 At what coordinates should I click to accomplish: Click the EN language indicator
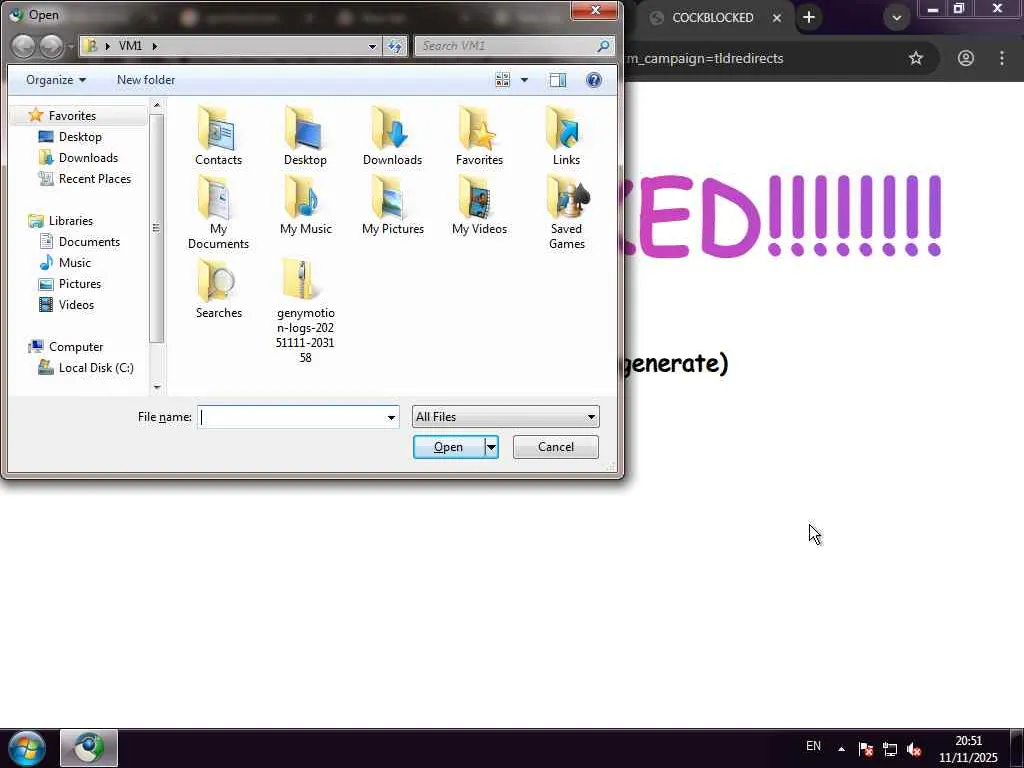(x=813, y=746)
